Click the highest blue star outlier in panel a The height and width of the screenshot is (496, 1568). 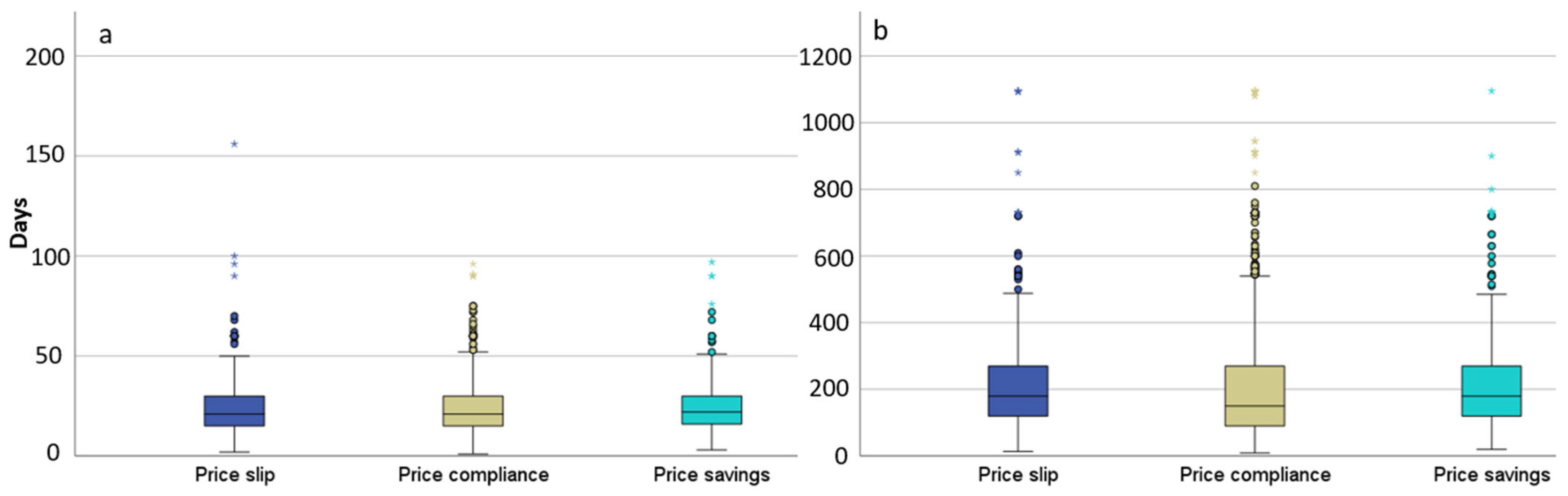point(234,144)
